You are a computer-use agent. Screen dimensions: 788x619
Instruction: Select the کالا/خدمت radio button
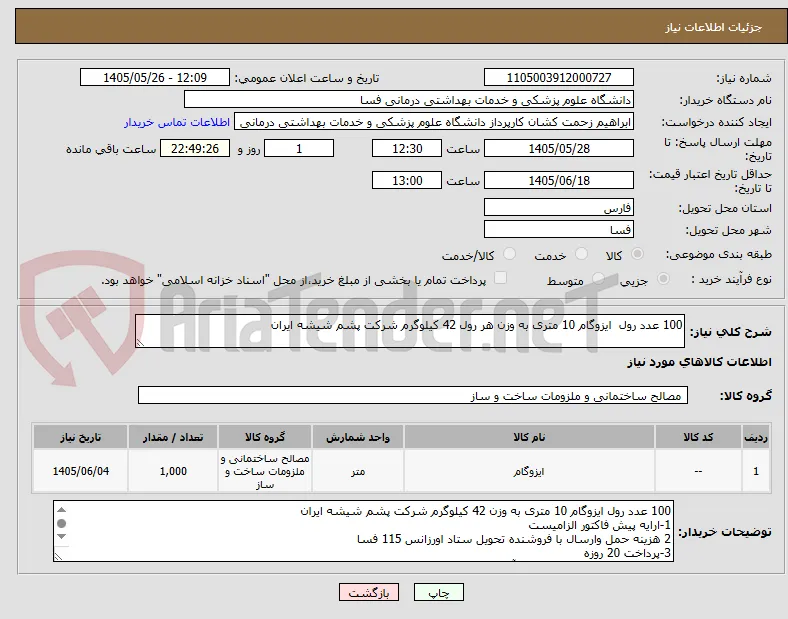[x=510, y=254]
